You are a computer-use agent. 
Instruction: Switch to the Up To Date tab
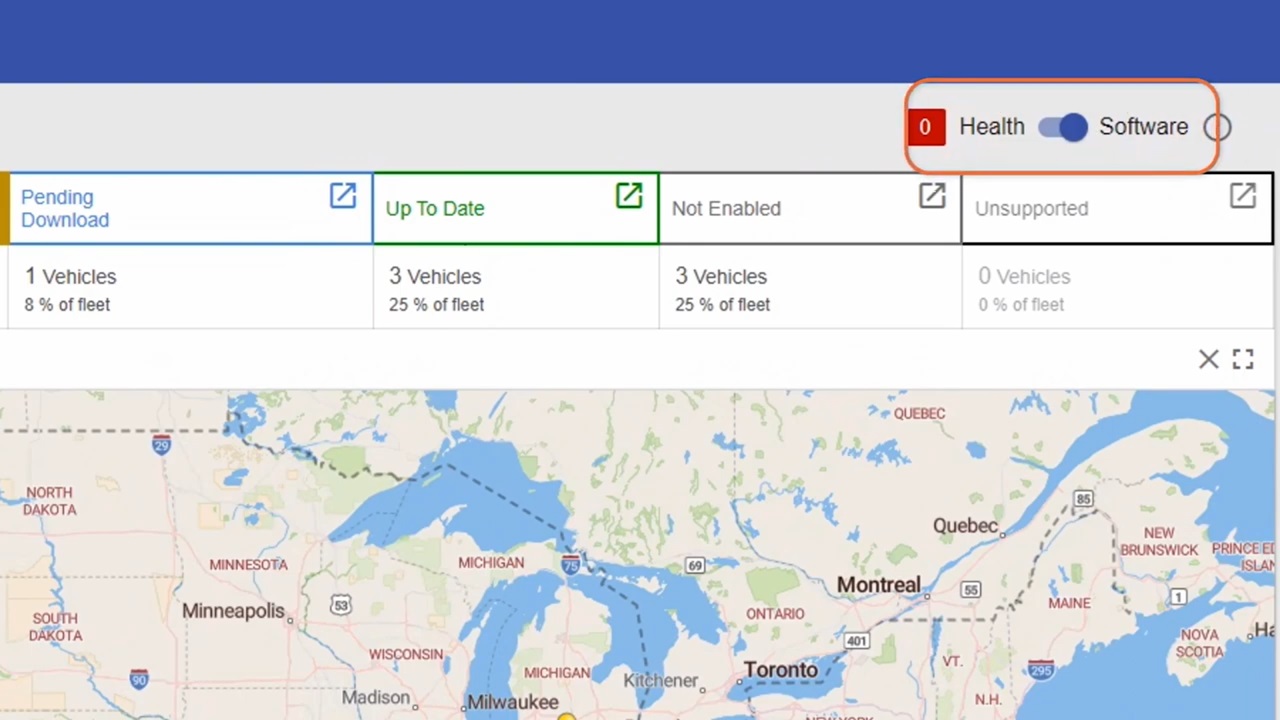(x=435, y=209)
